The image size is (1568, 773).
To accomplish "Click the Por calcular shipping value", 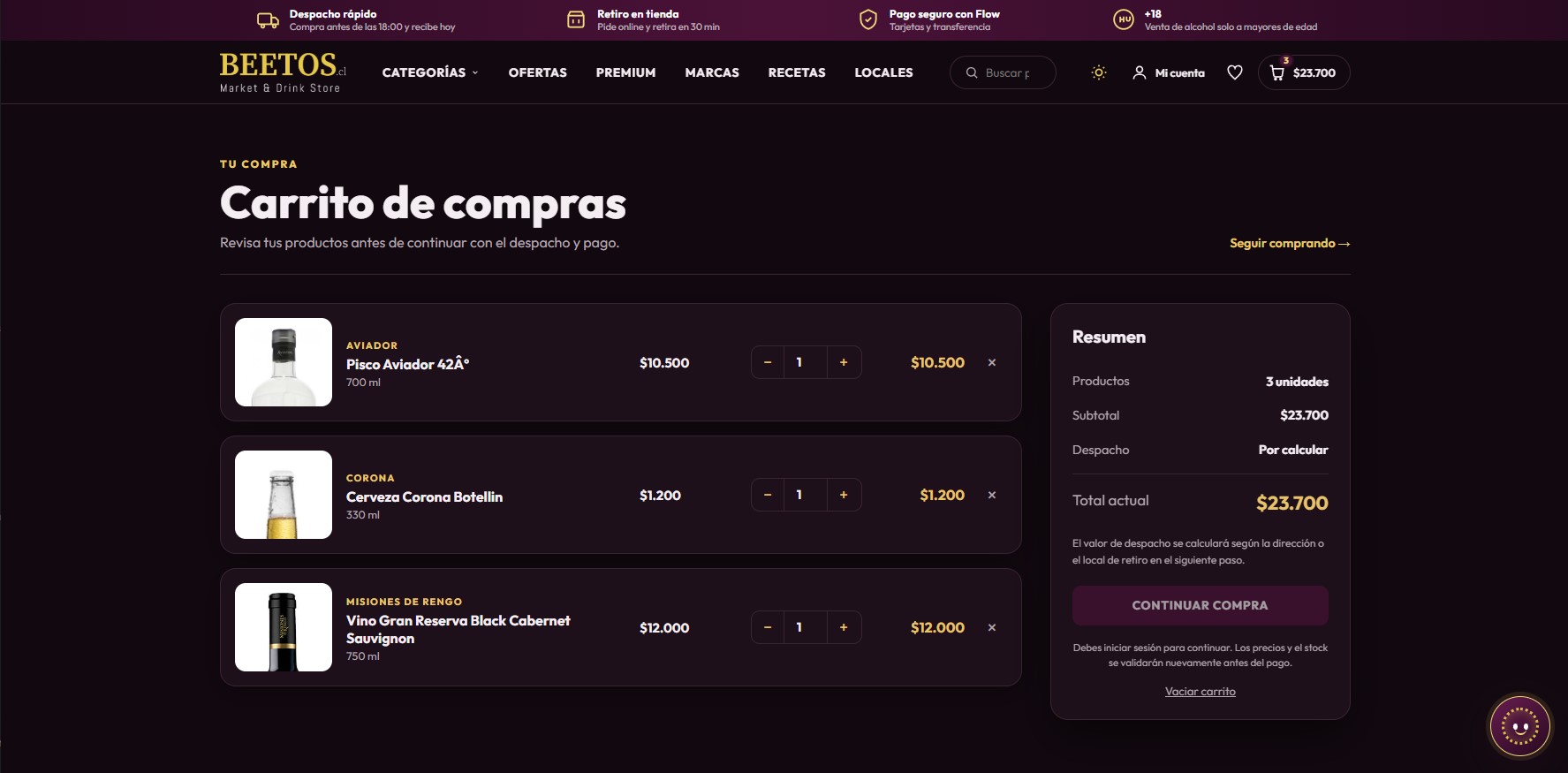I will [x=1293, y=450].
